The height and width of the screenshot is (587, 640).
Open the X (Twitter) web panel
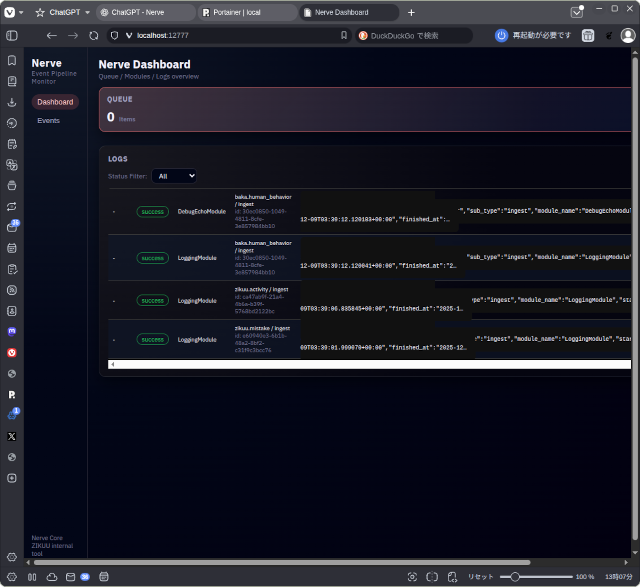click(11, 436)
